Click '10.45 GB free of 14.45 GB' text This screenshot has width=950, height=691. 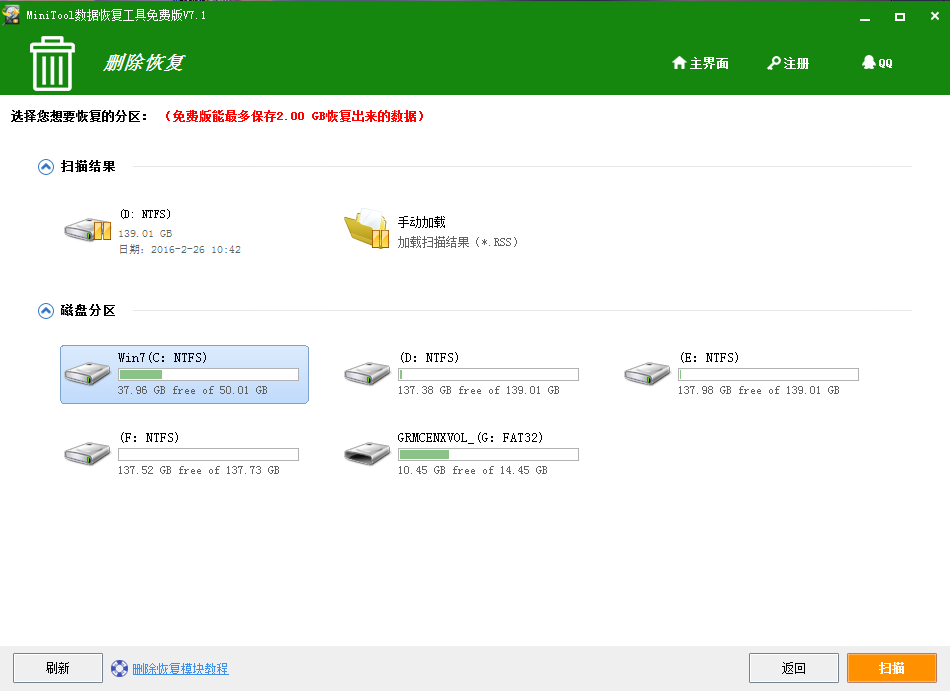click(473, 471)
